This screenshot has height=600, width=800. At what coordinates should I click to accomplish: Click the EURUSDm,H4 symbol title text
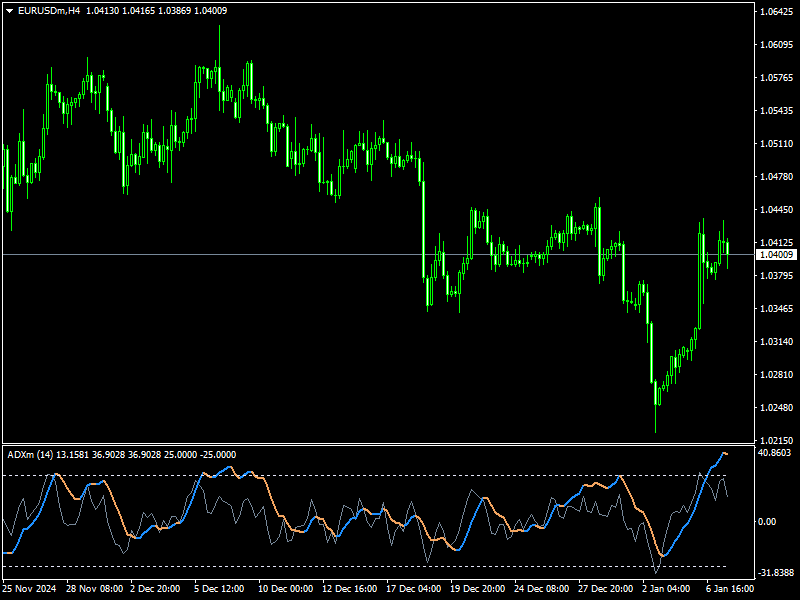coord(49,11)
